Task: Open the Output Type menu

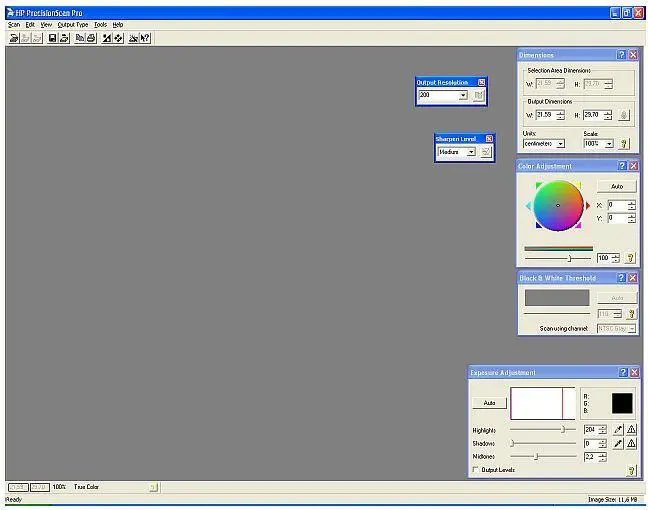Action: click(x=73, y=25)
